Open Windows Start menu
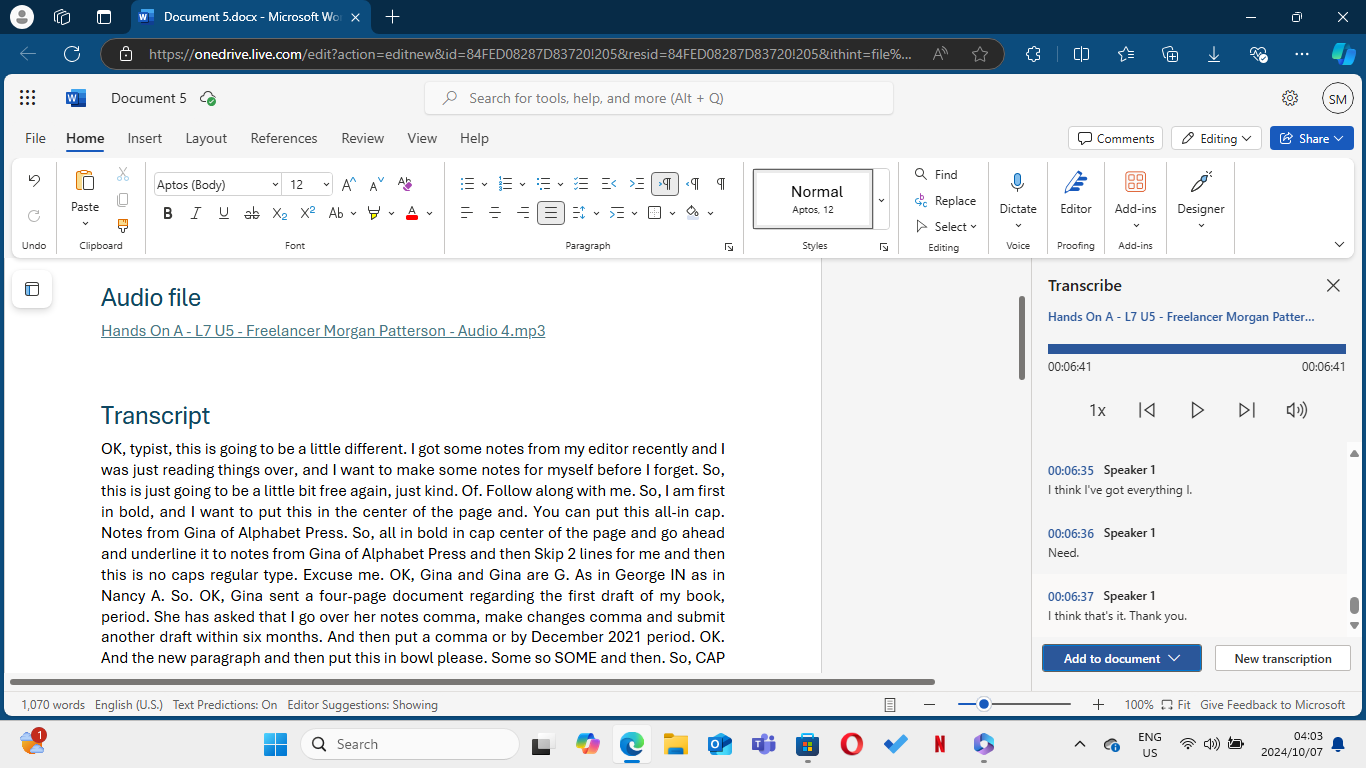 pyautogui.click(x=275, y=744)
